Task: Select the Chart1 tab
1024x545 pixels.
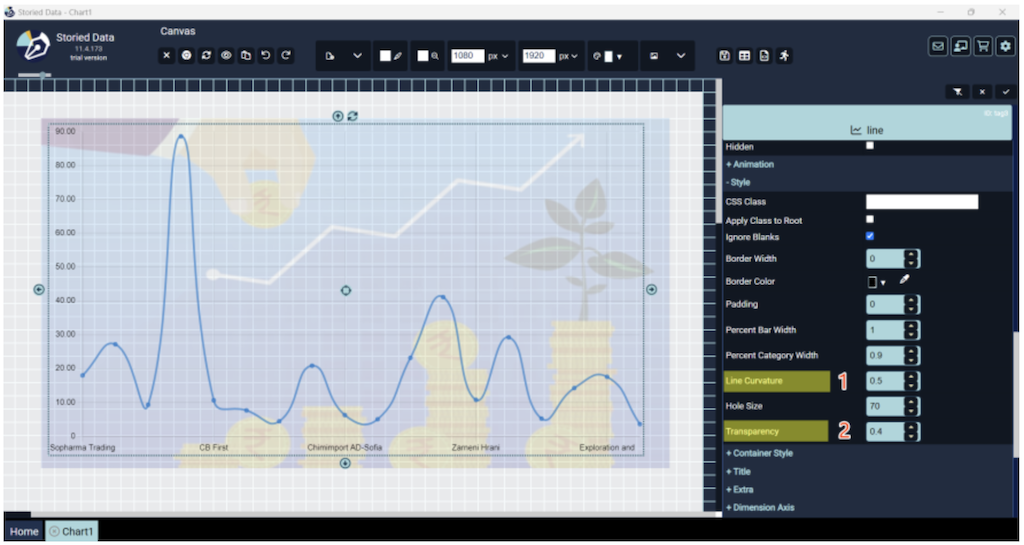Action: [72, 531]
